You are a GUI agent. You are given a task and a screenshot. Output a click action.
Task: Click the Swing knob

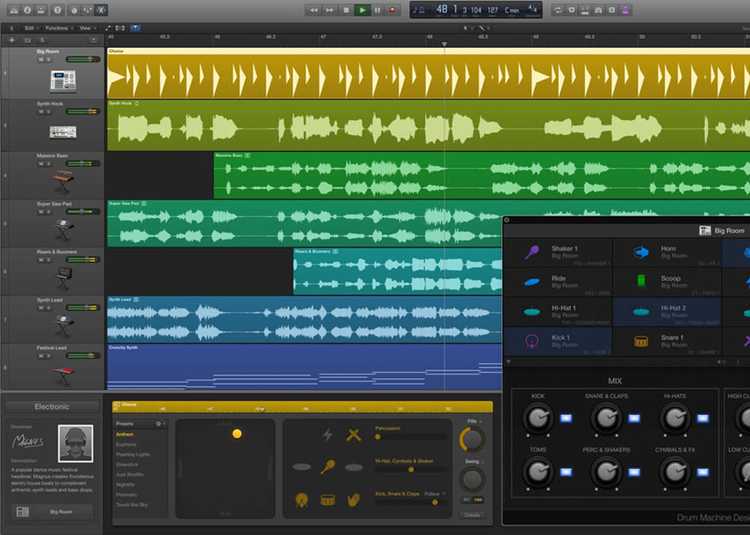(x=472, y=479)
